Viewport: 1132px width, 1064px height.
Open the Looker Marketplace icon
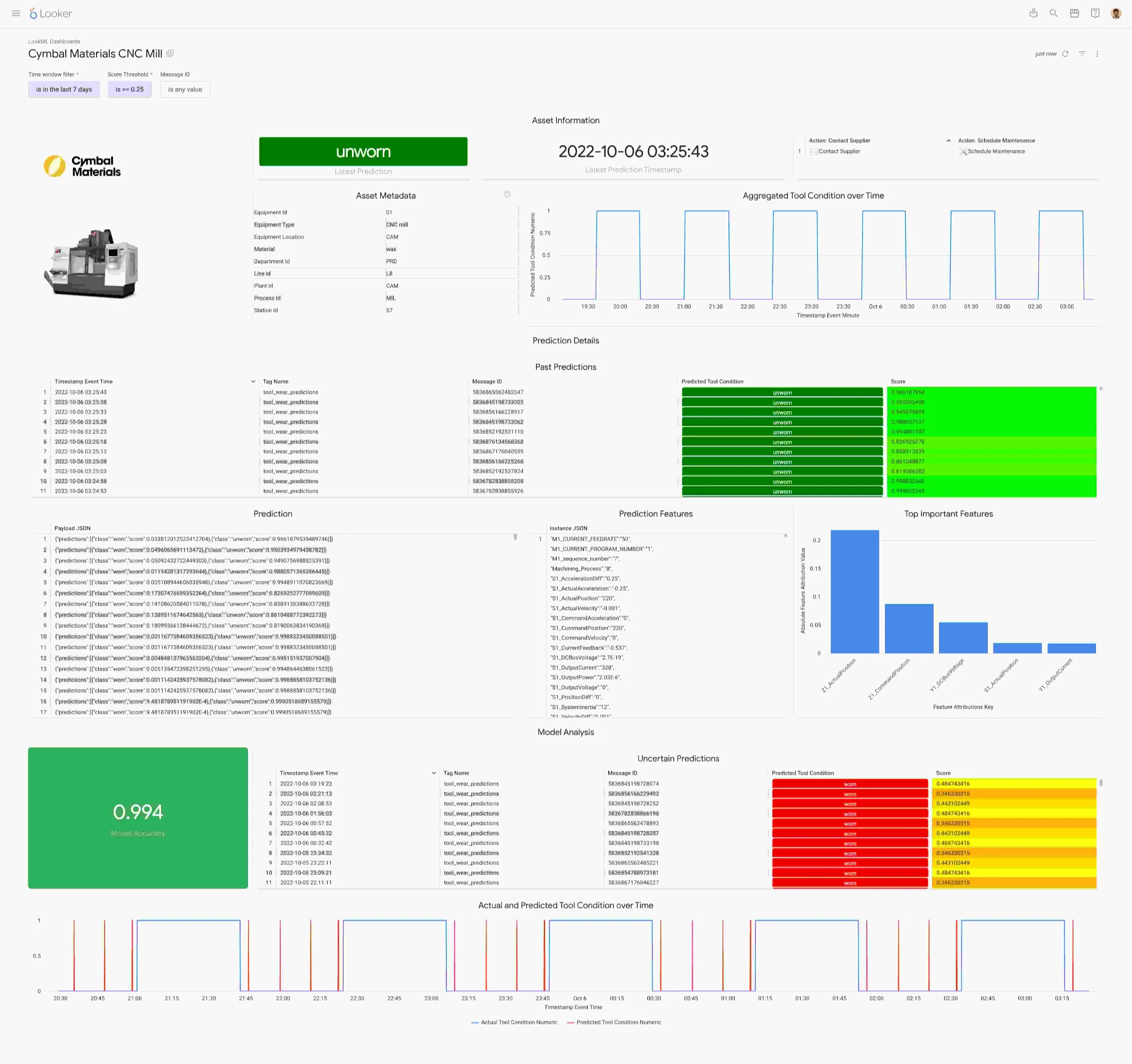click(1074, 13)
